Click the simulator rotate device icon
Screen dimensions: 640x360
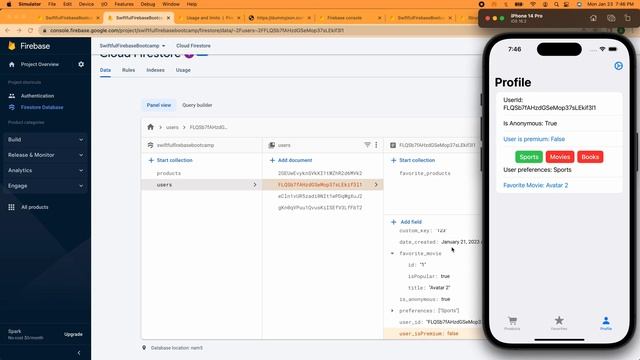point(627,18)
